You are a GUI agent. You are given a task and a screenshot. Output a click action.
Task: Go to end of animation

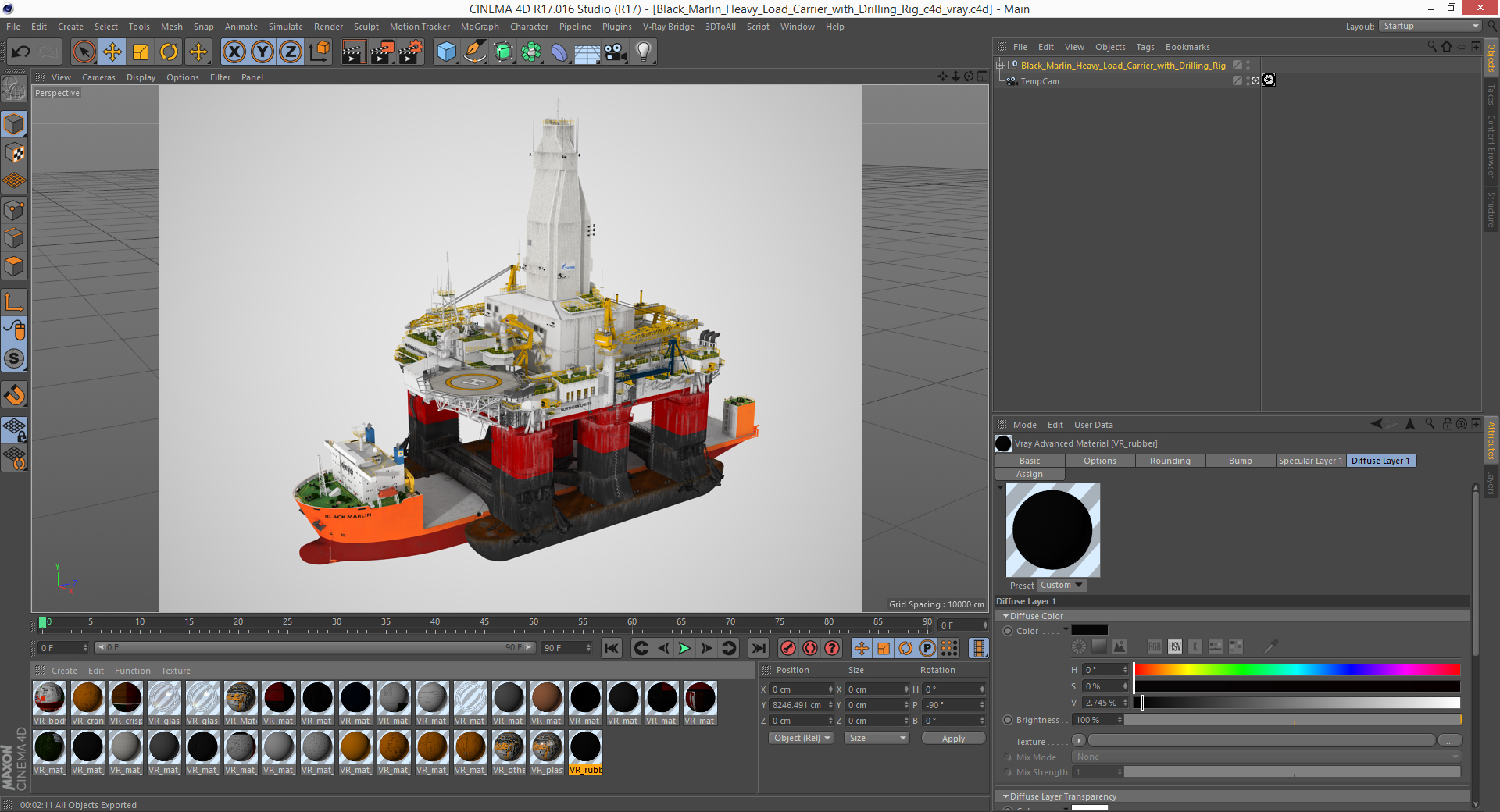tap(758, 648)
